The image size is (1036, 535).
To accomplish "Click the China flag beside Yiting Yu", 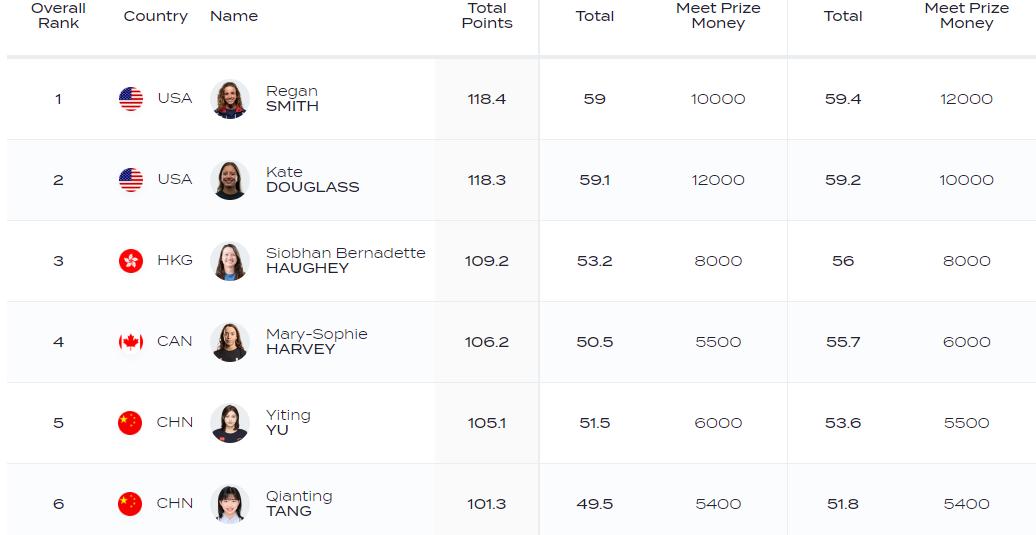I will click(x=130, y=423).
